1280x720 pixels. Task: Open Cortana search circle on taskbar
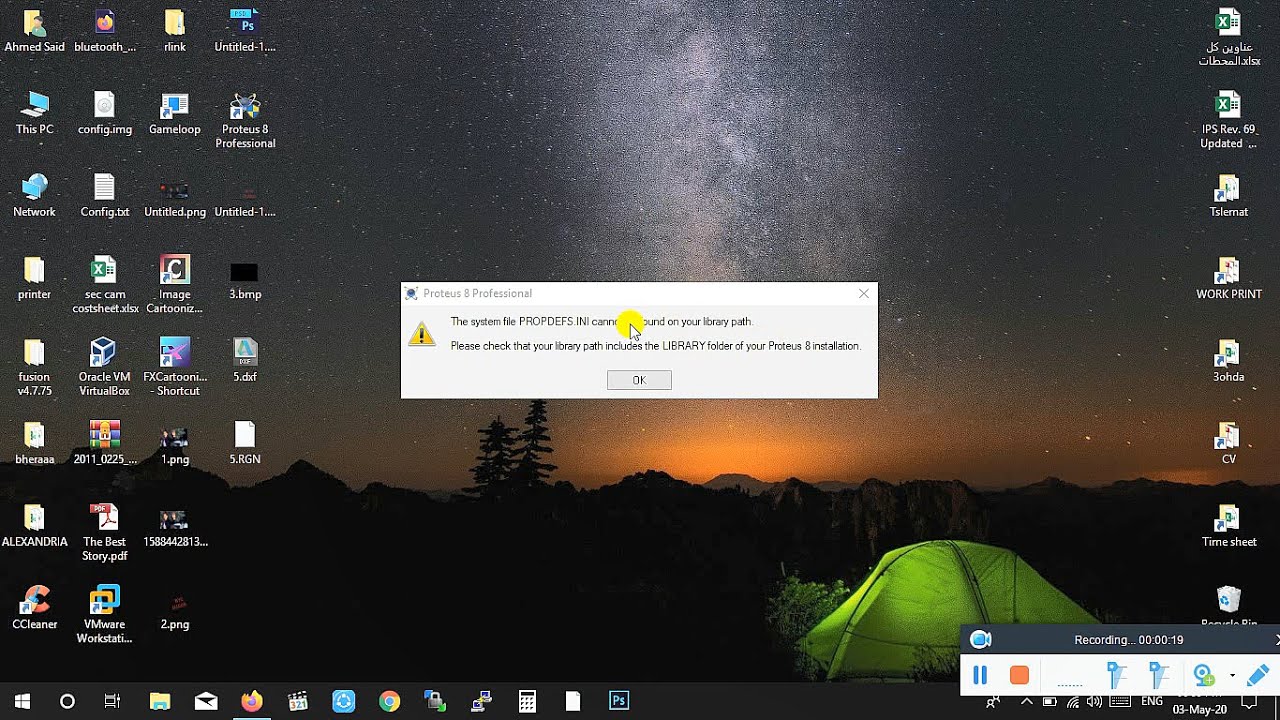[67, 701]
